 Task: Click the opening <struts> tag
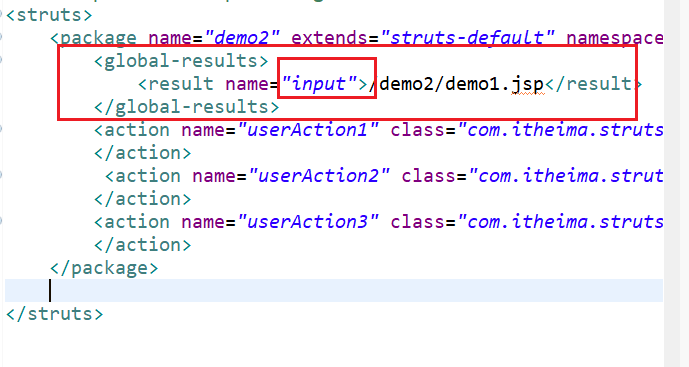[x=49, y=15]
